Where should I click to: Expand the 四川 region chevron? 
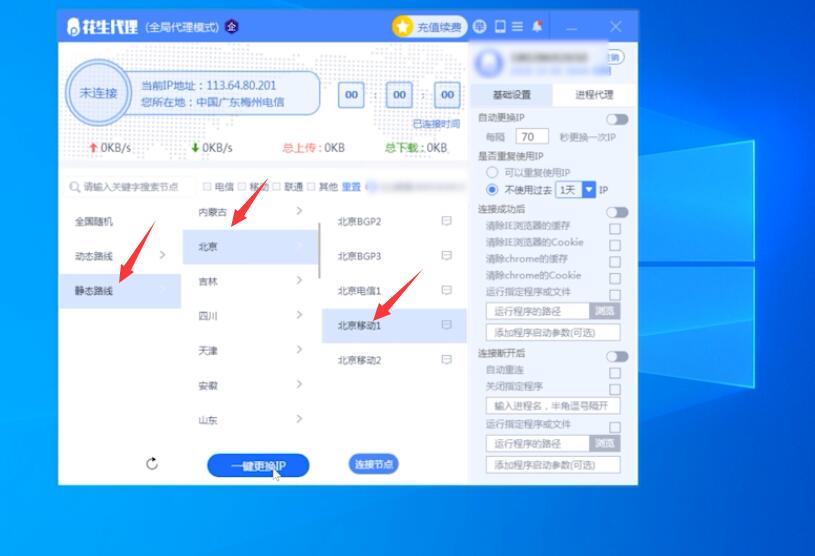coord(299,315)
